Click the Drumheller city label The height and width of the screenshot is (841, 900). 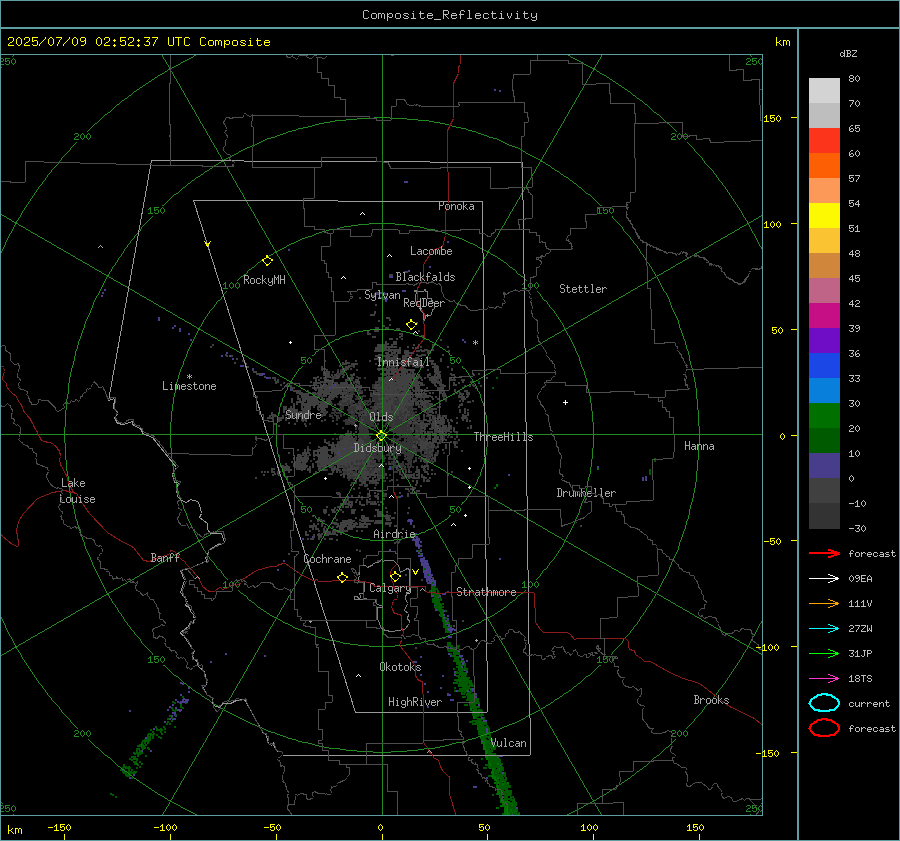pyautogui.click(x=586, y=493)
